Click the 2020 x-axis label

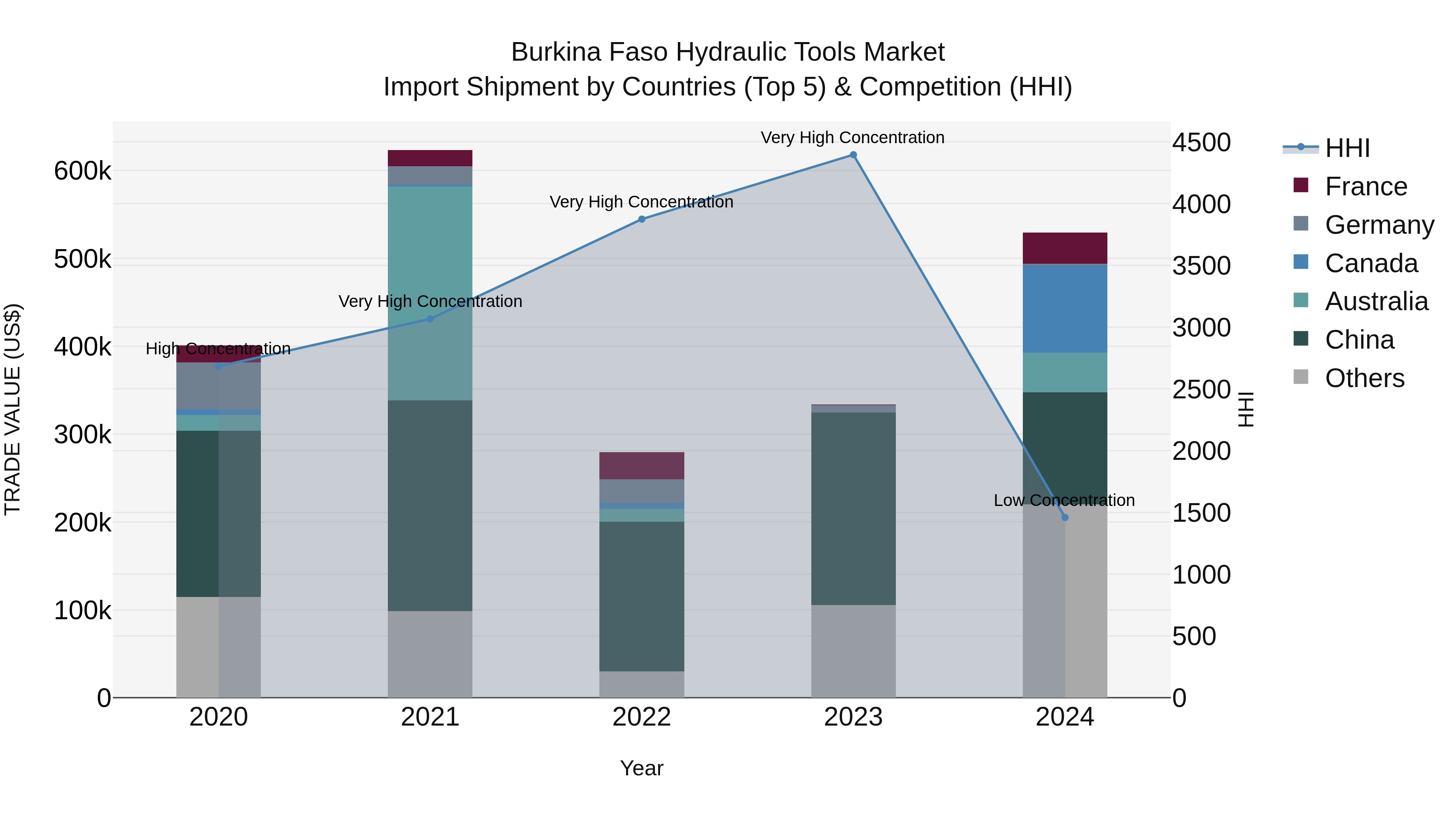pos(219,717)
